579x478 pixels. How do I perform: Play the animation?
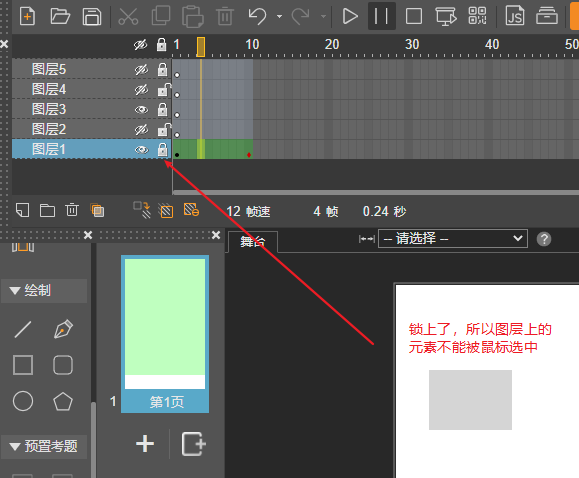coord(350,16)
